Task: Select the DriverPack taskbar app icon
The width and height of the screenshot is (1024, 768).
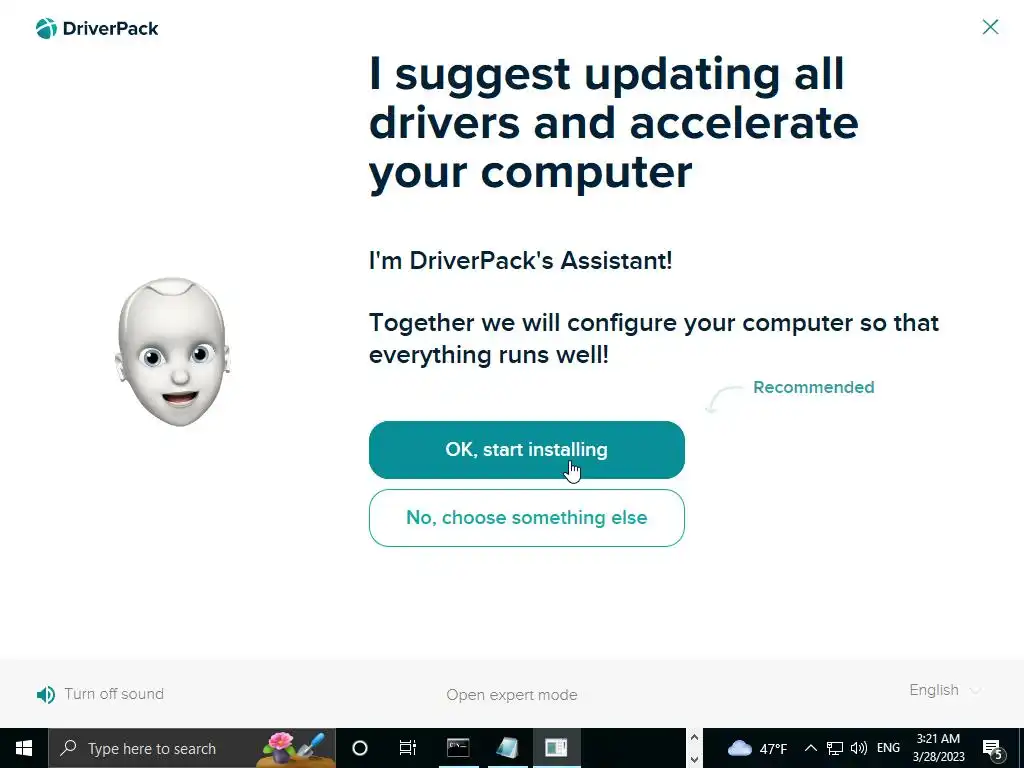Action: (556, 748)
